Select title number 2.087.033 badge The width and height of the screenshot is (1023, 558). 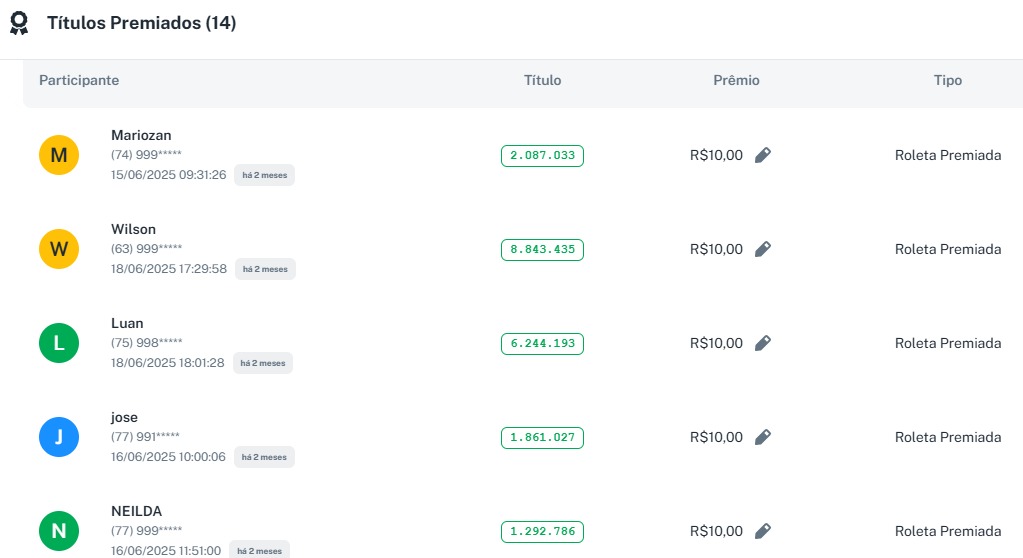[x=542, y=155]
